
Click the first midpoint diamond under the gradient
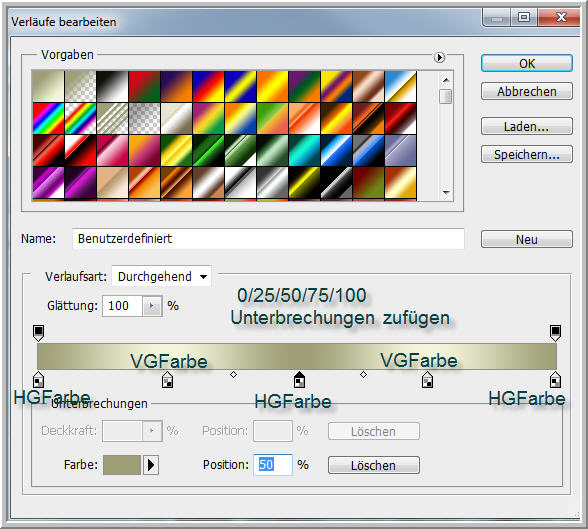[x=233, y=374]
